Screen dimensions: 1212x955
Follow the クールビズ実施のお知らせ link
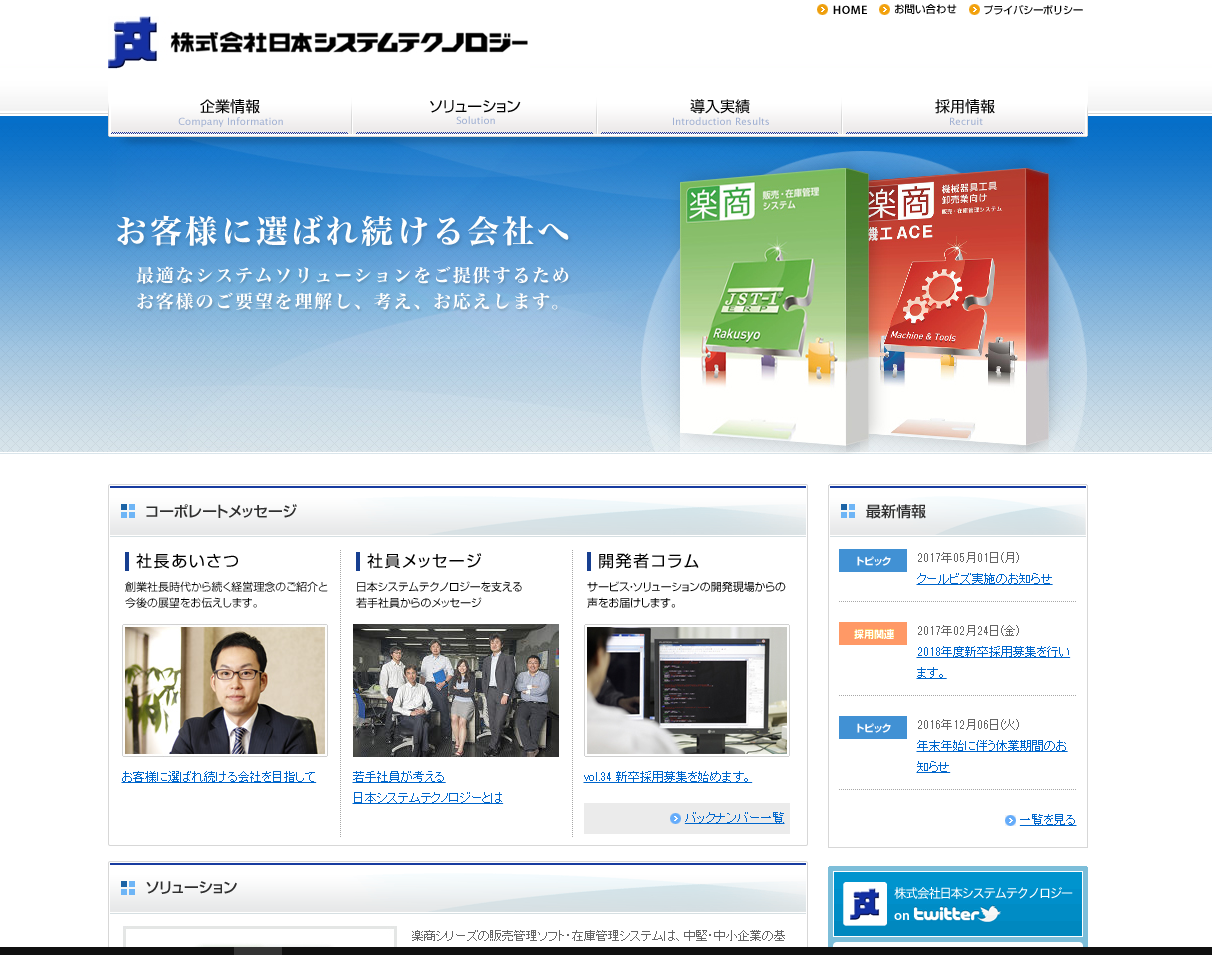(x=985, y=579)
